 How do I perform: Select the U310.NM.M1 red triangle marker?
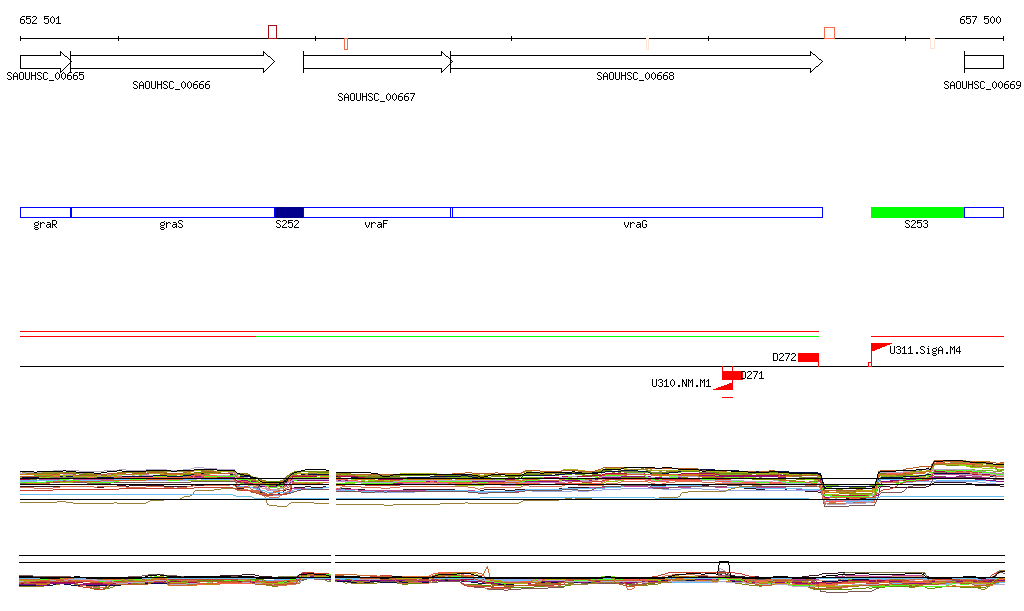tap(724, 386)
